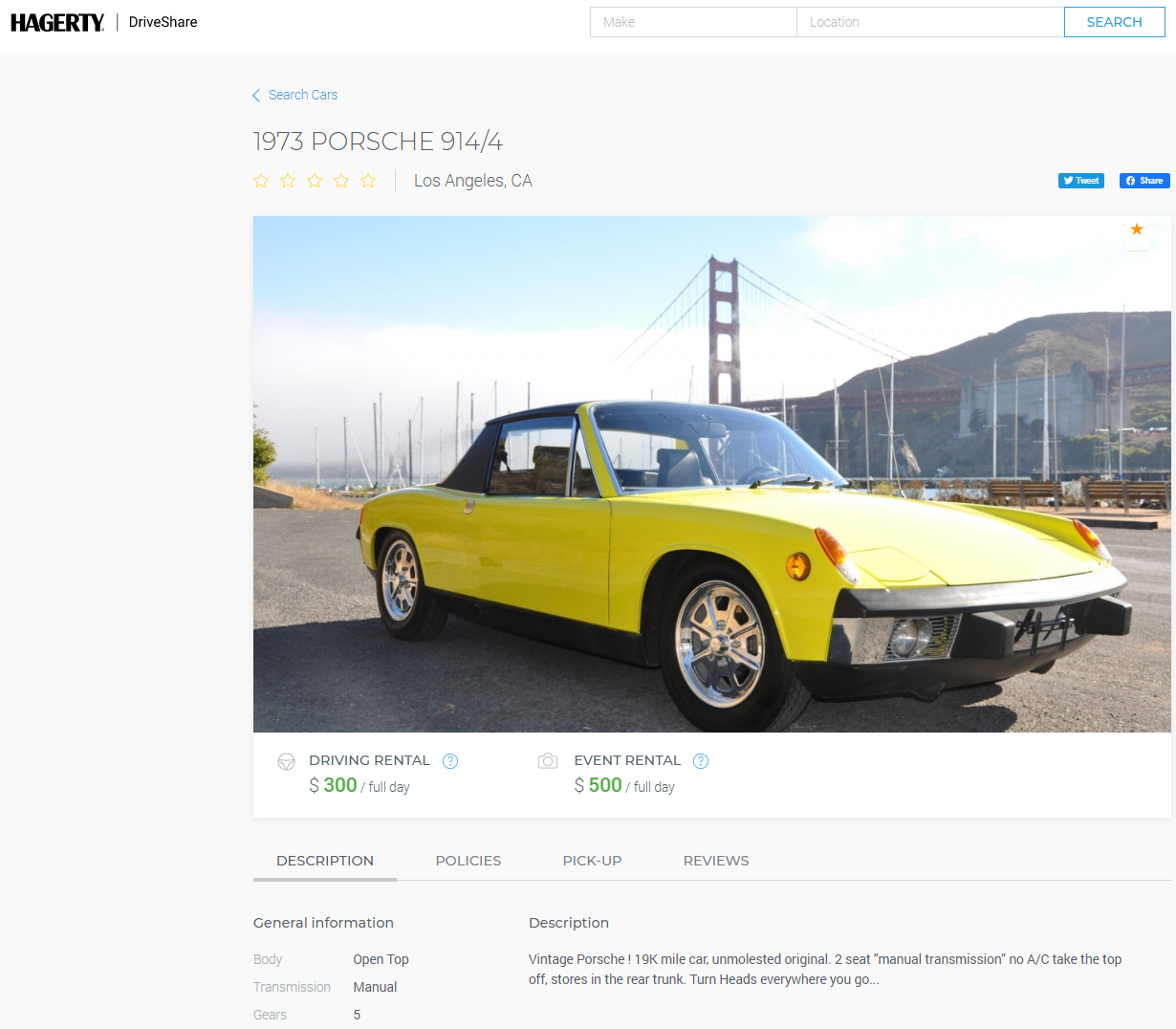Switch to the PICK-UP tab
The image size is (1176, 1029).
pos(592,861)
